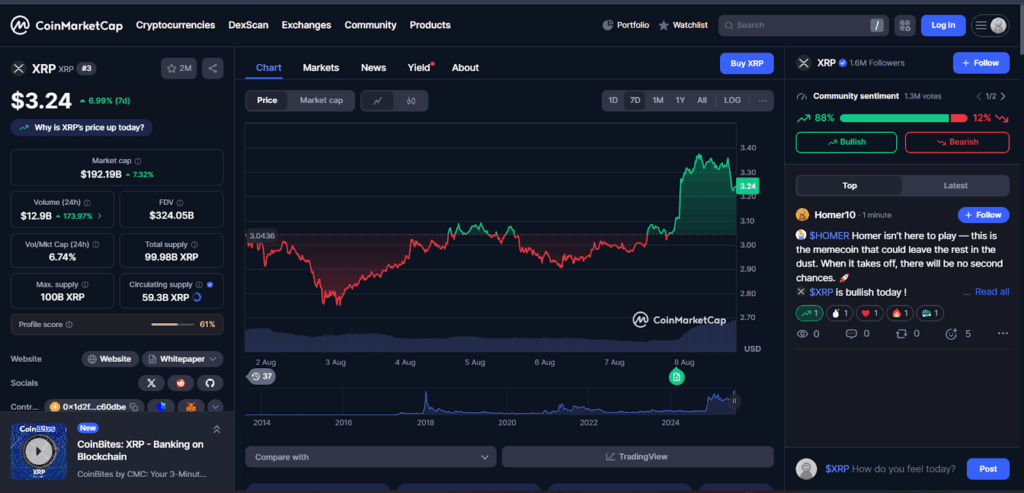Open the Community menu
Screen dimensions: 1024x493
pos(370,25)
